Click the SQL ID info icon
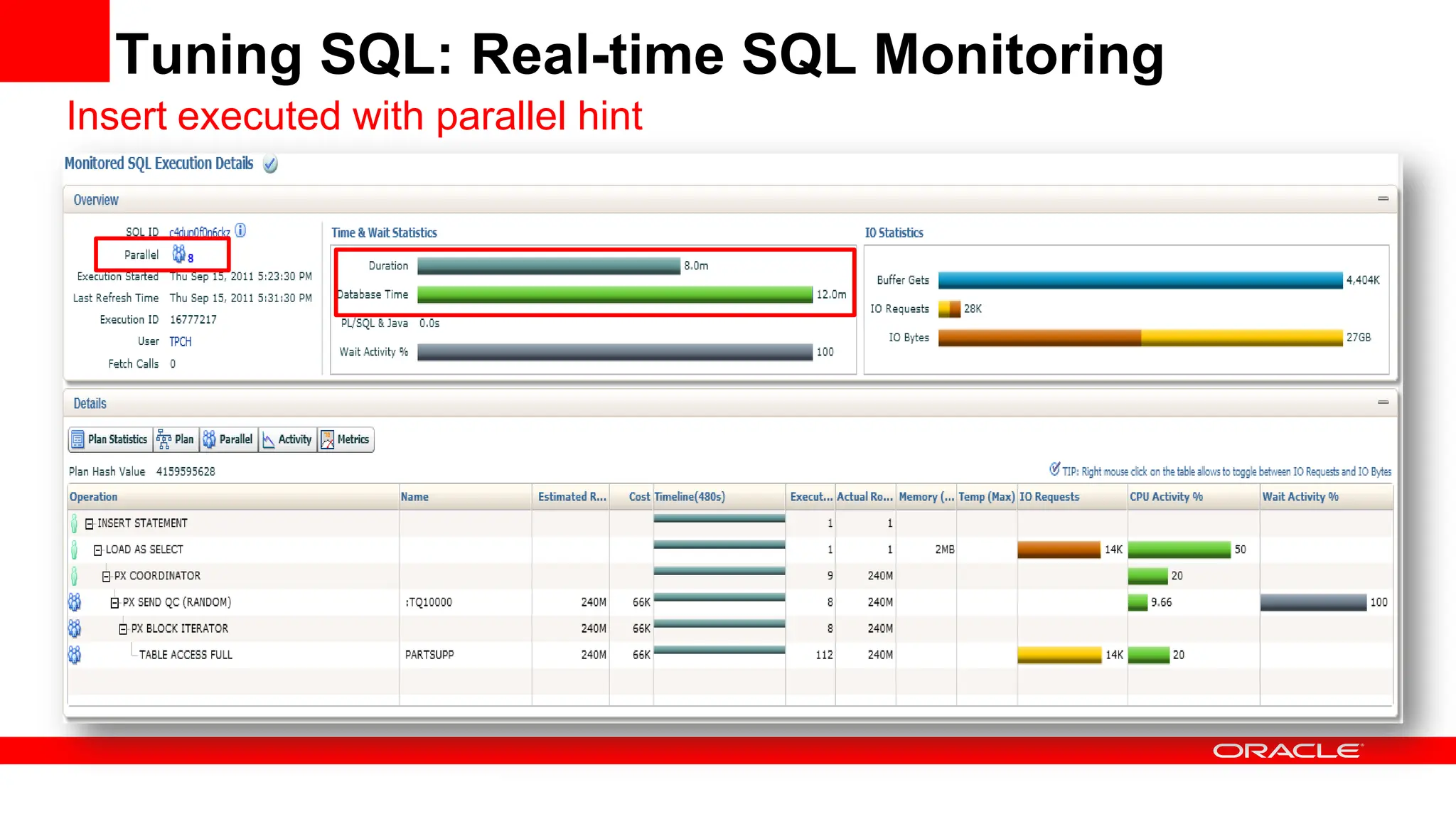The width and height of the screenshot is (1456, 819). 240,230
